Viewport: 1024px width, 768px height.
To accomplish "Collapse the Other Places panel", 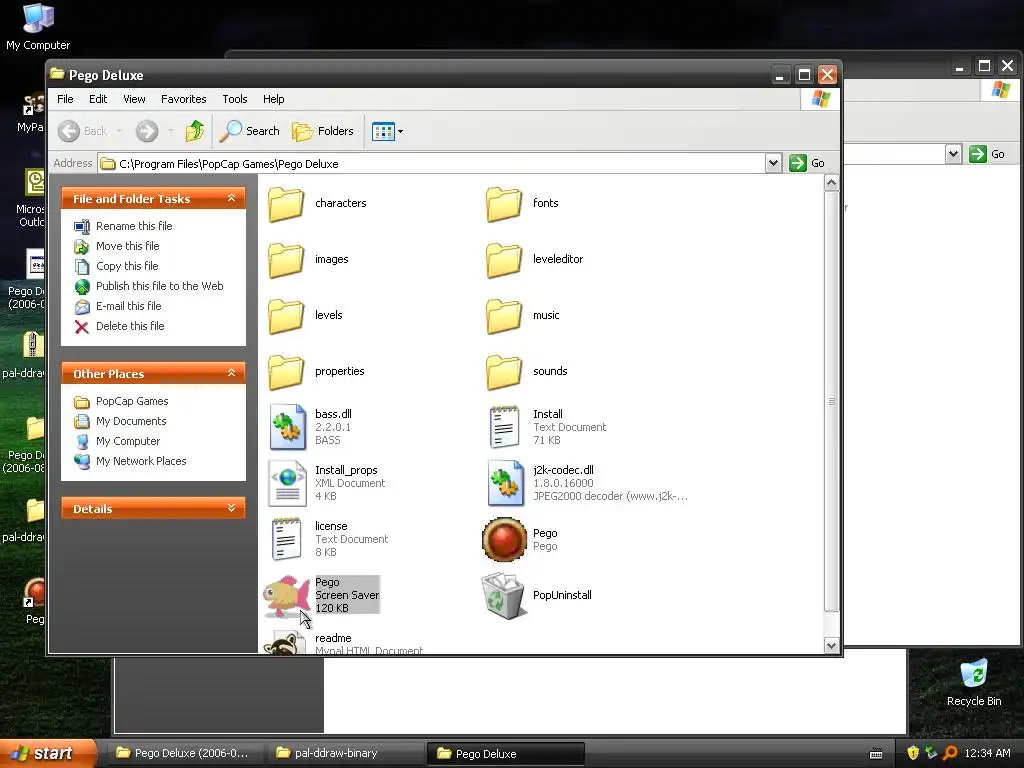I will [x=231, y=373].
